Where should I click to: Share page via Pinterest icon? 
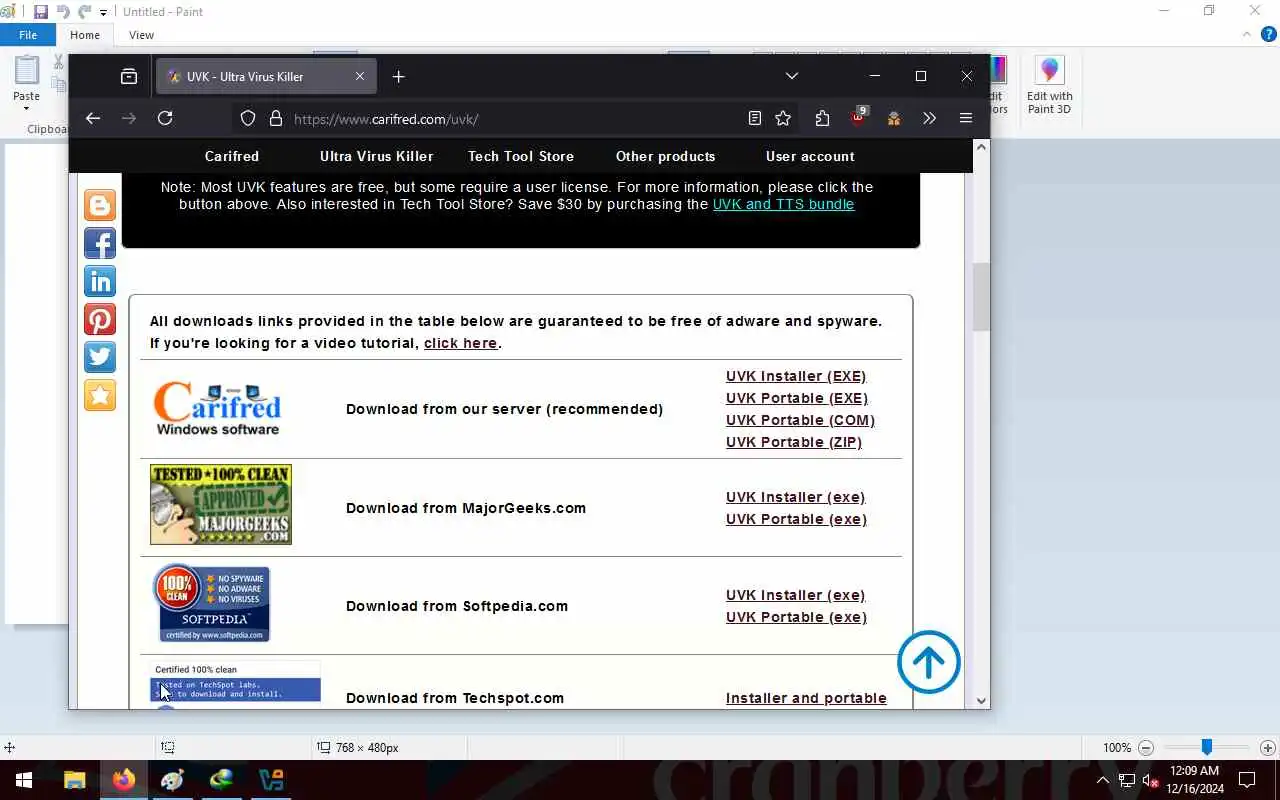(x=100, y=320)
